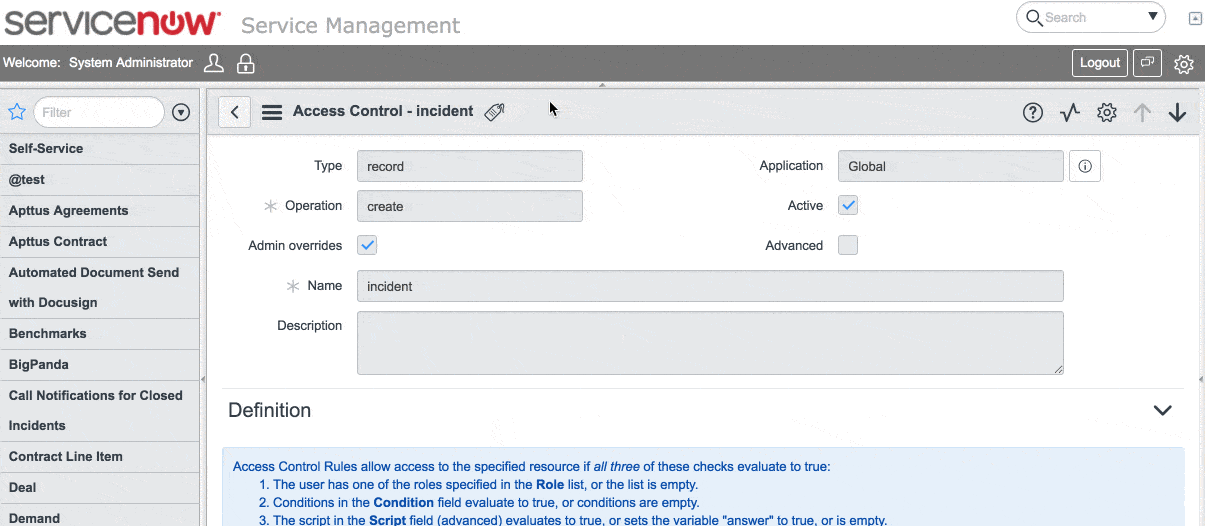Image resolution: width=1205 pixels, height=526 pixels.
Task: Open the global Search dropdown arrow
Action: [1153, 17]
